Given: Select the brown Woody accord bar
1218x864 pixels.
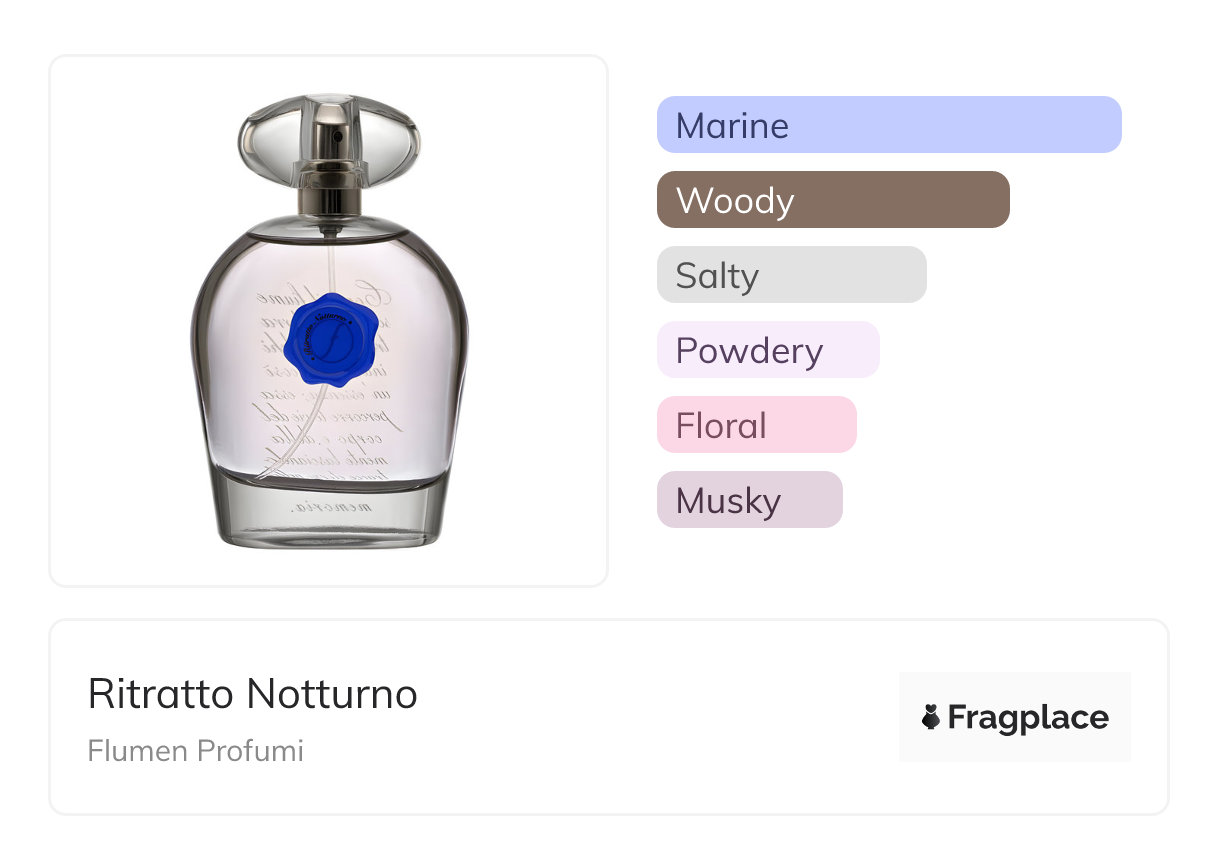Looking at the screenshot, I should [832, 200].
